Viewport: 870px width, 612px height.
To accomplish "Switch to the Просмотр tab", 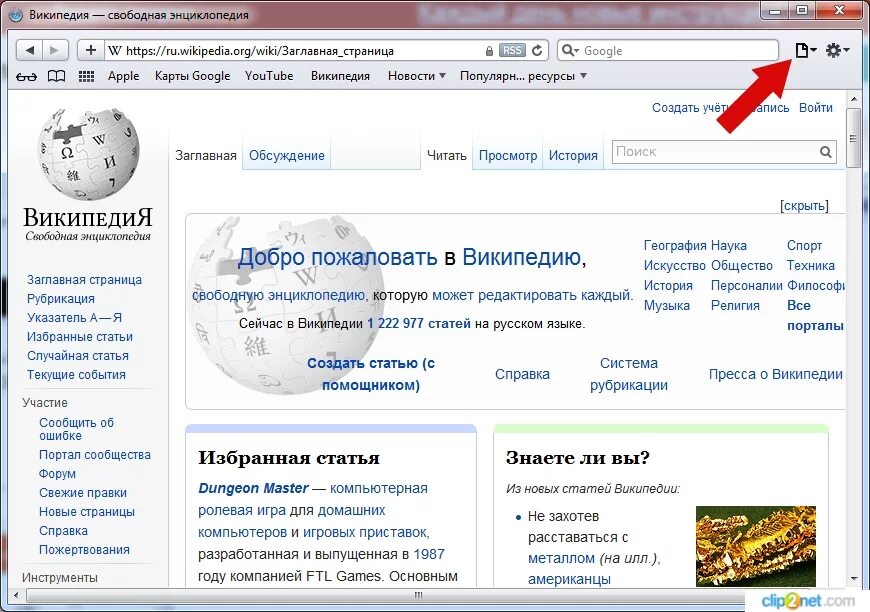I will point(508,155).
